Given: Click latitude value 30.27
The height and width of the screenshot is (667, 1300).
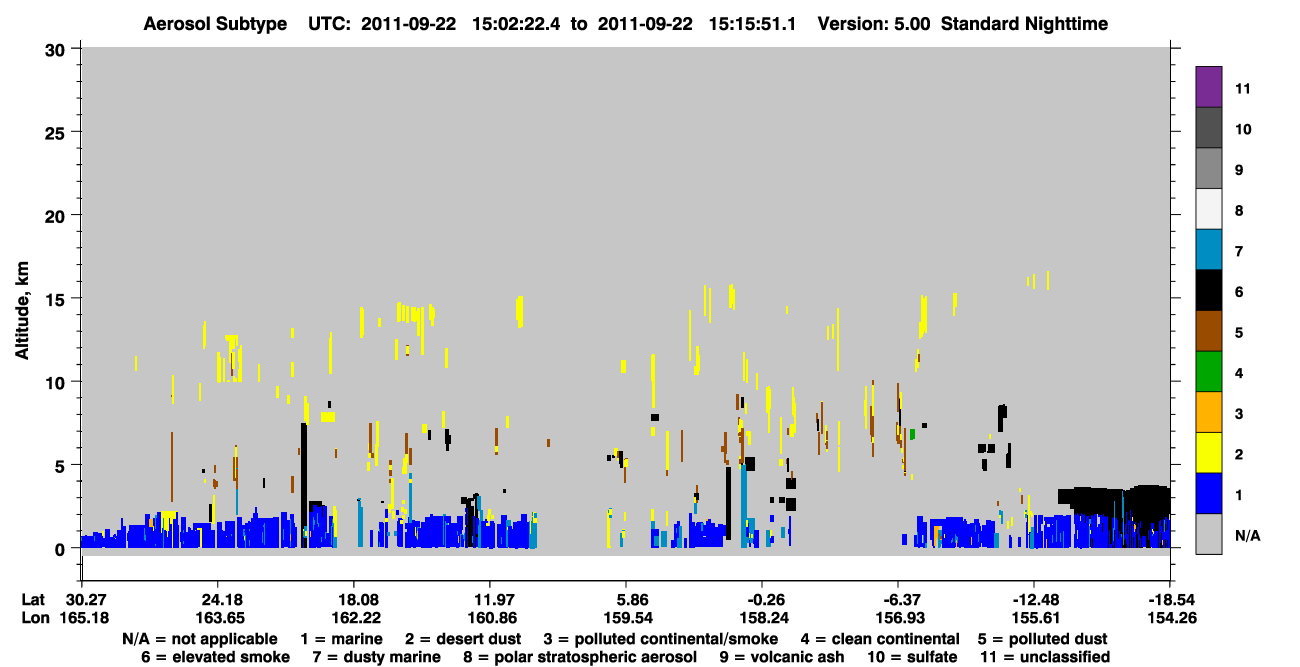Looking at the screenshot, I should 87,600.
